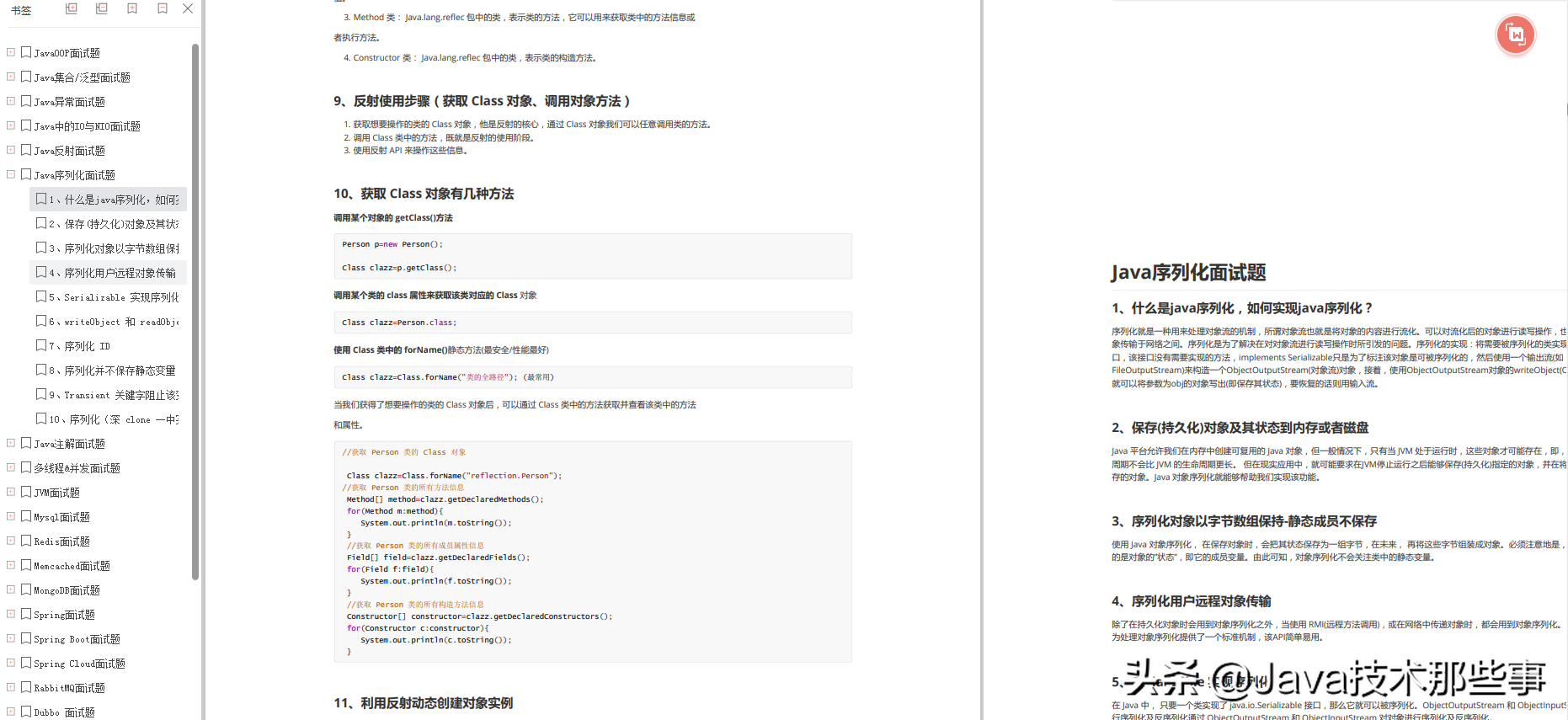Expand the Memcached面试题 node

pyautogui.click(x=11, y=565)
